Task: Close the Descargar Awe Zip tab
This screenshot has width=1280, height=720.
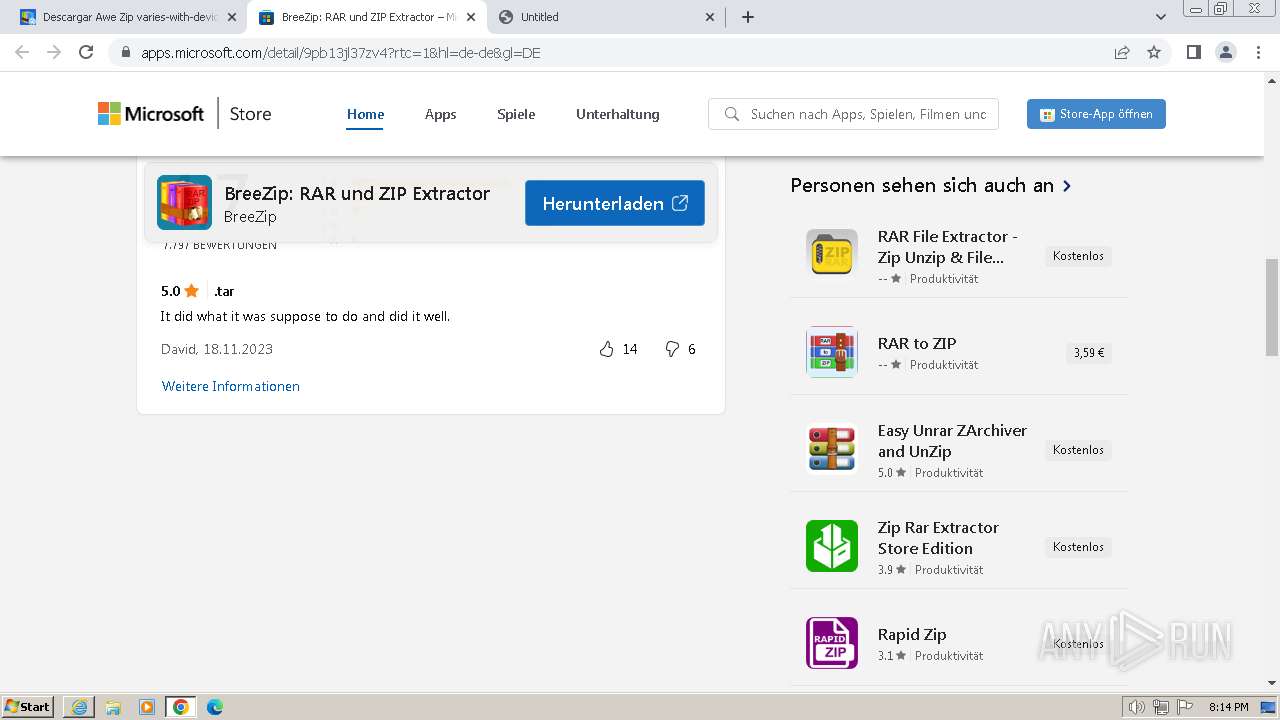Action: click(232, 17)
